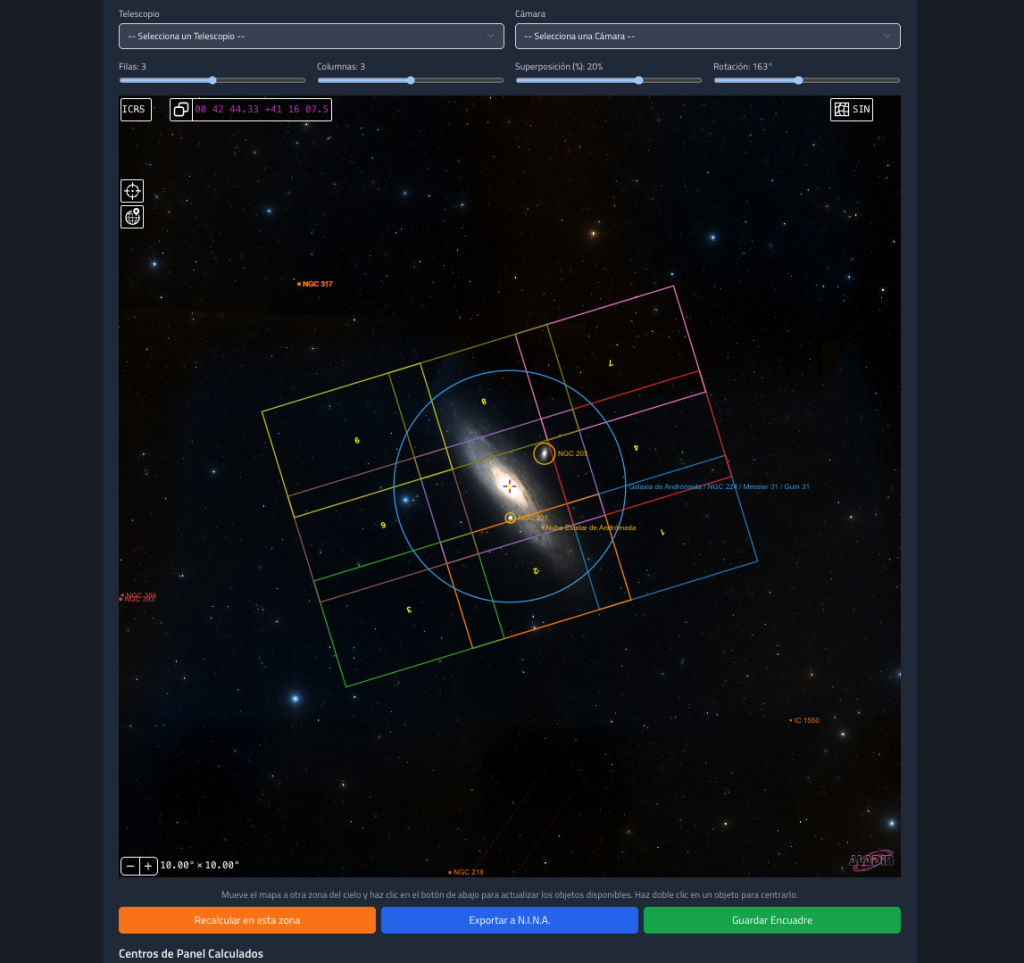Click the Nube Estelar de Andrómeda label
The width and height of the screenshot is (1024, 963).
pyautogui.click(x=590, y=528)
